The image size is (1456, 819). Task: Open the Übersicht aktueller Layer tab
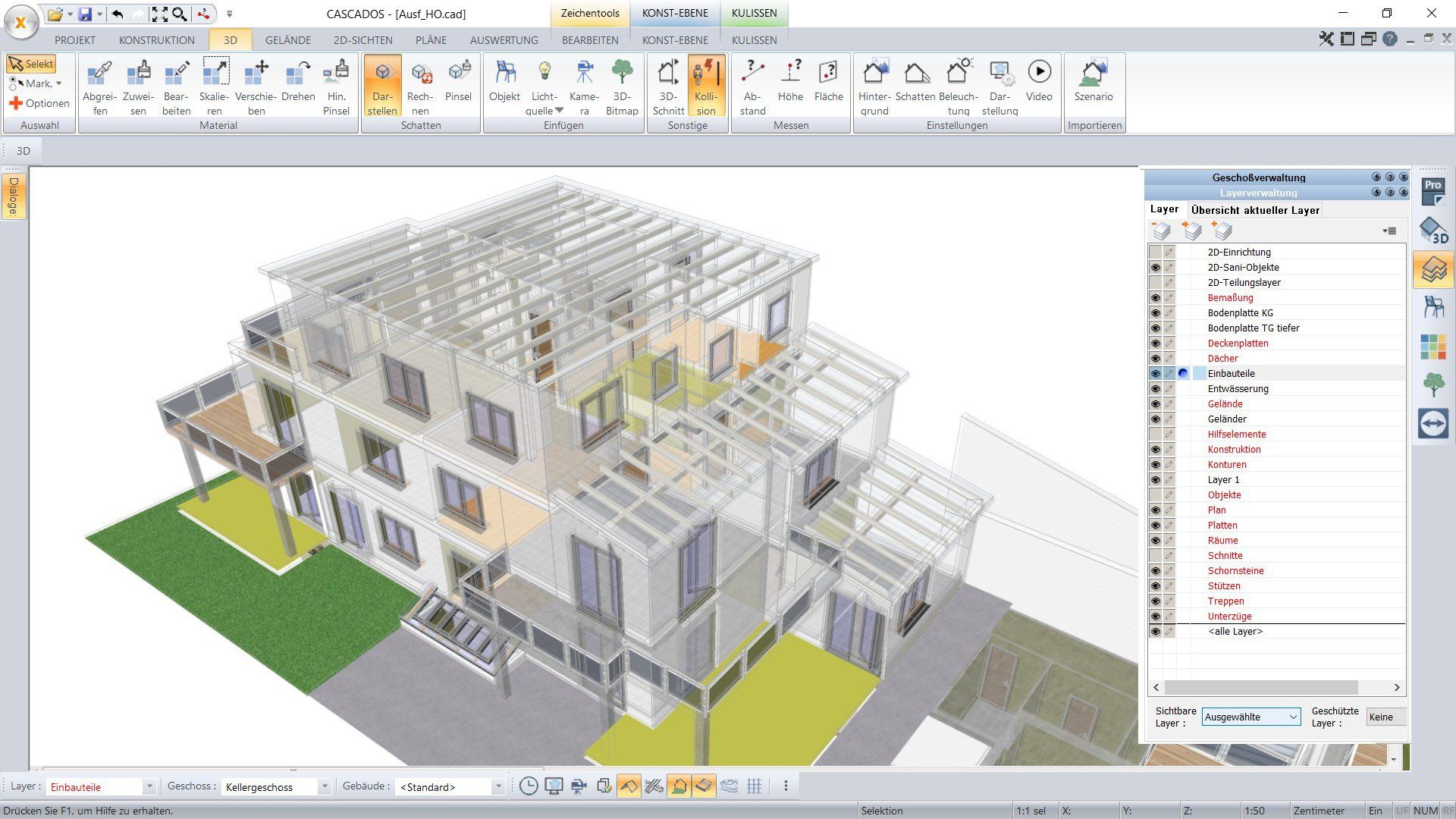coord(1255,210)
